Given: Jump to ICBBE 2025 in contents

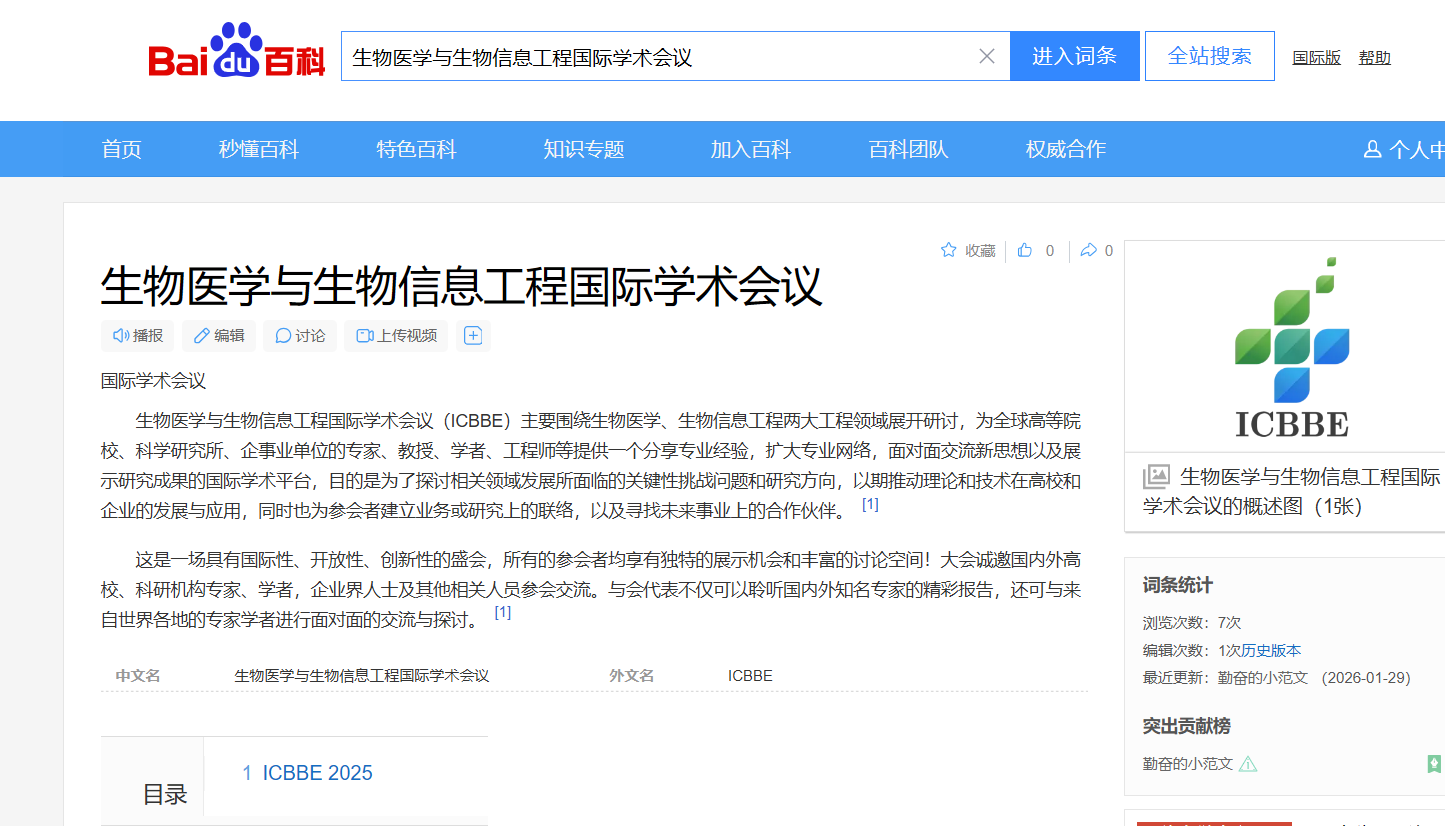Looking at the screenshot, I should tap(317, 773).
